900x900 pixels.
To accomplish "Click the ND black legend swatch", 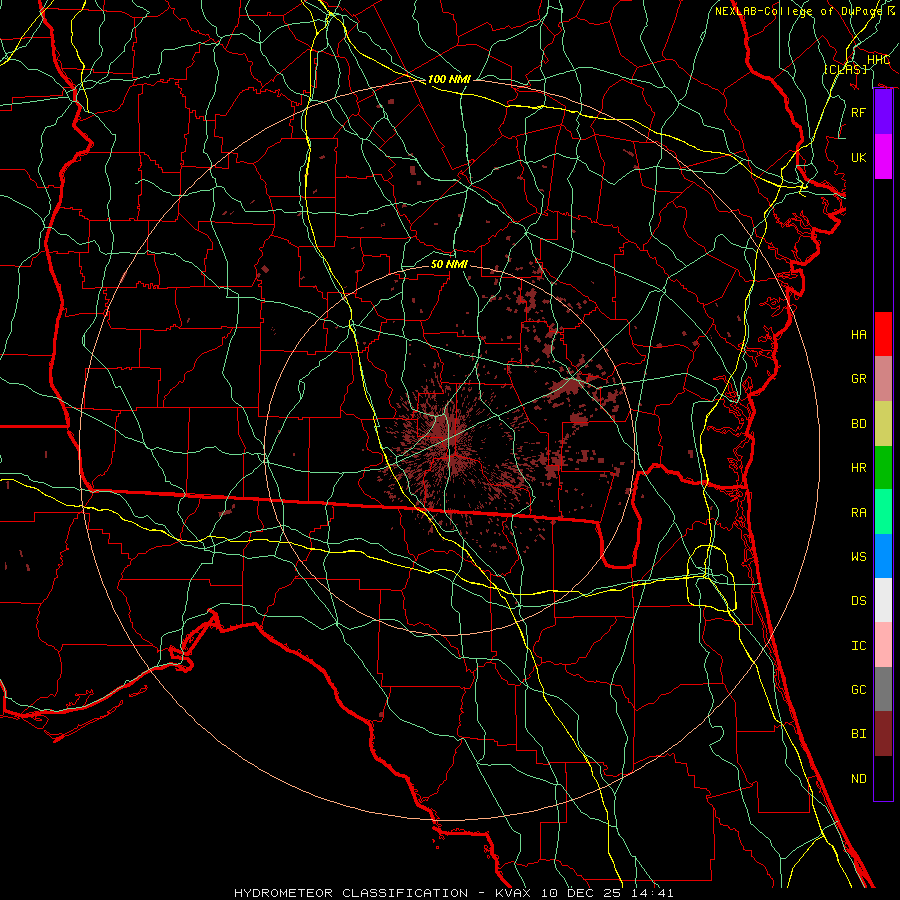I will (883, 778).
